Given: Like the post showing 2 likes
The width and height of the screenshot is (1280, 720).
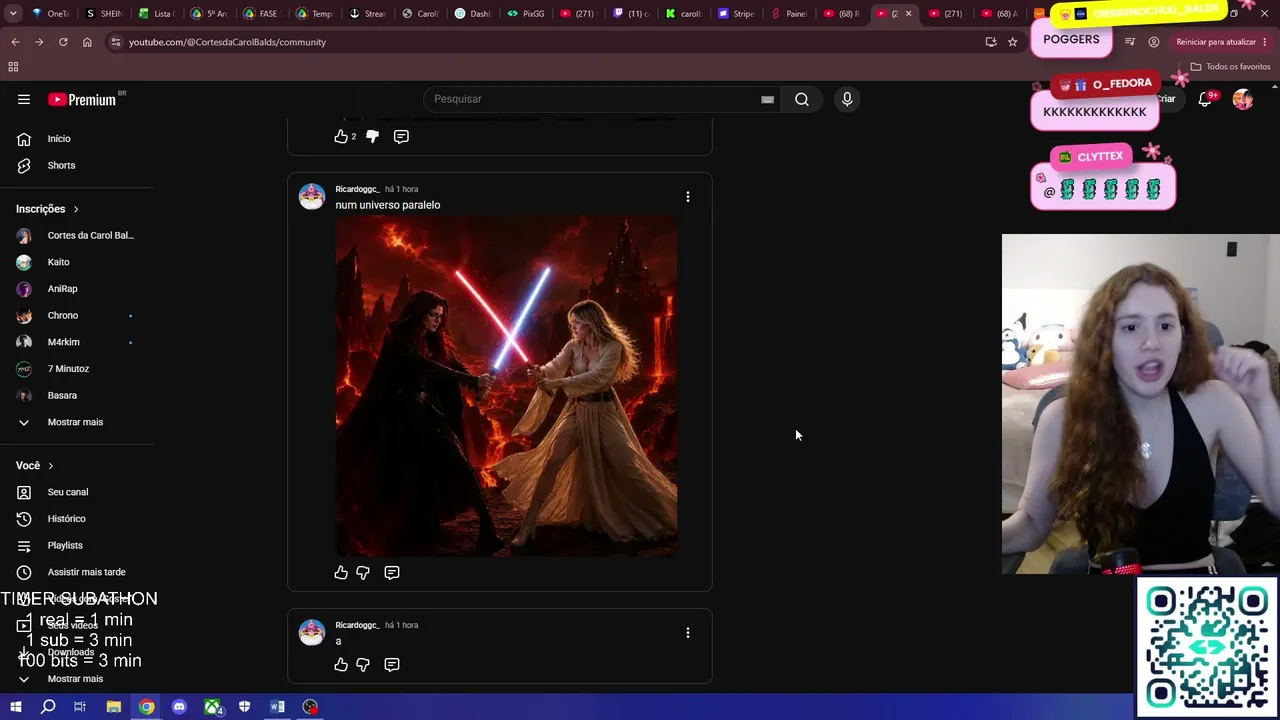Looking at the screenshot, I should tap(341, 136).
